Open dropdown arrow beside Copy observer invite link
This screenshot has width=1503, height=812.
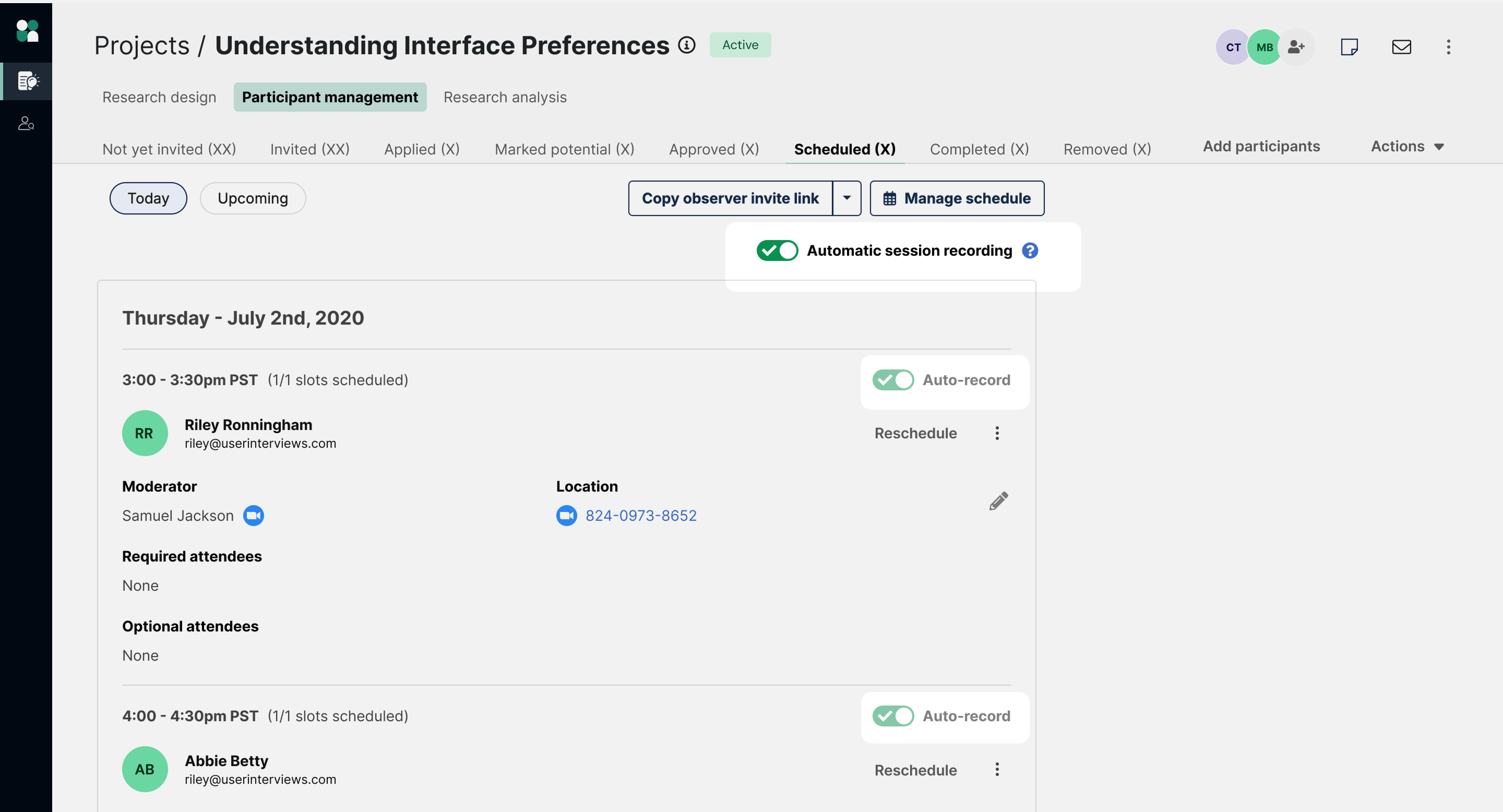846,198
